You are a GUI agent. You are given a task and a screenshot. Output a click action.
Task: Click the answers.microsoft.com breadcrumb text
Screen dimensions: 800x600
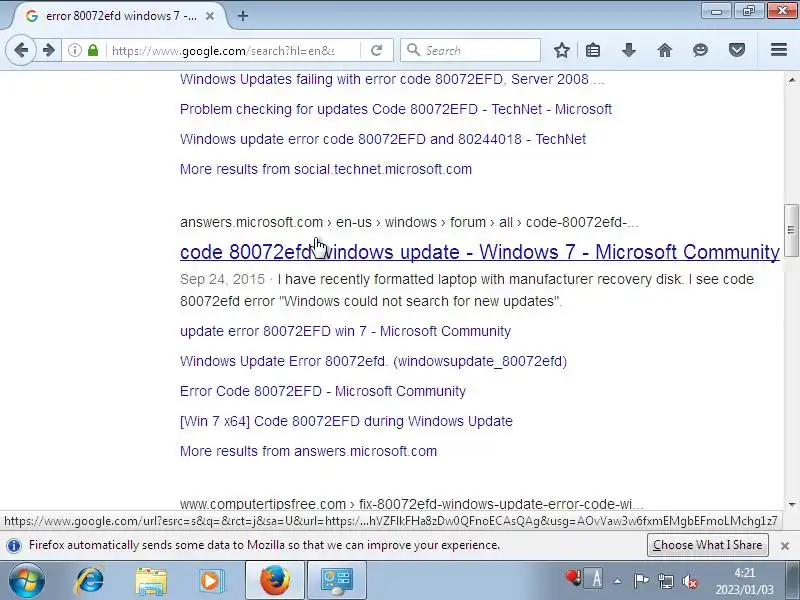[x=409, y=222]
